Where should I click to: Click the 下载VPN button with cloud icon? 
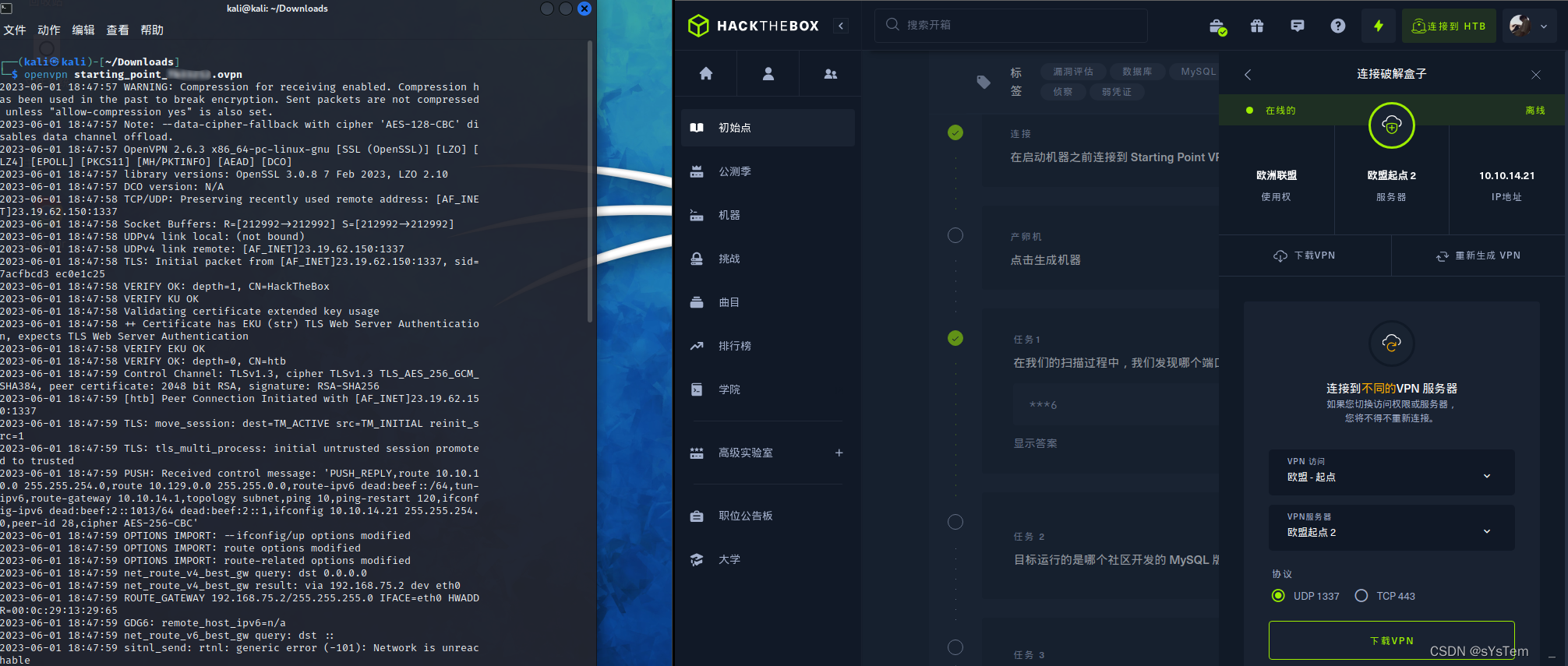point(1305,255)
